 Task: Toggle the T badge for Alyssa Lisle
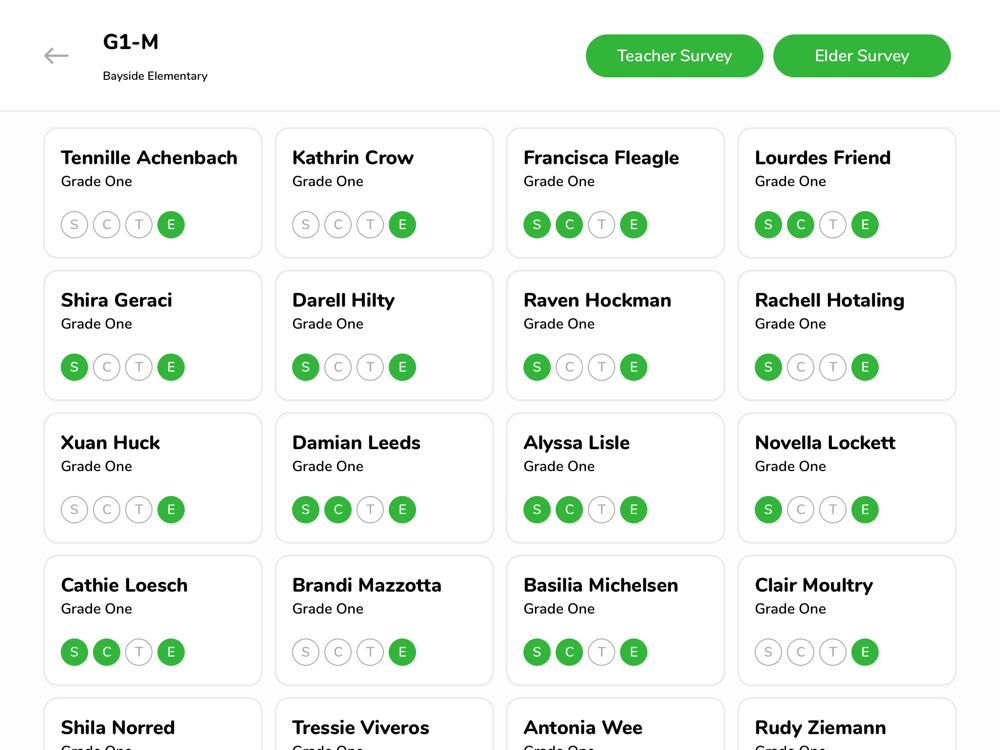[601, 510]
